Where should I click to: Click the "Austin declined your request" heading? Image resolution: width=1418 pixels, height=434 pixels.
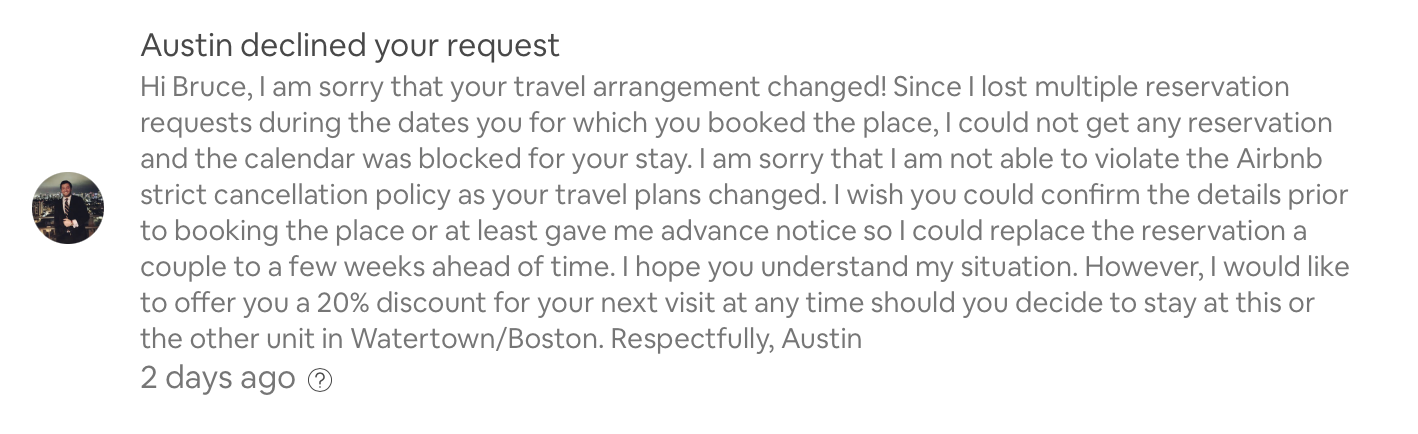(x=350, y=45)
